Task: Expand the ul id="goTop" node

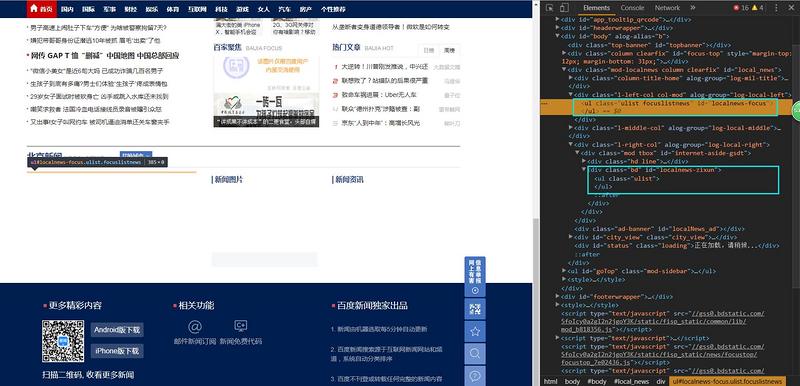Action: click(x=564, y=271)
